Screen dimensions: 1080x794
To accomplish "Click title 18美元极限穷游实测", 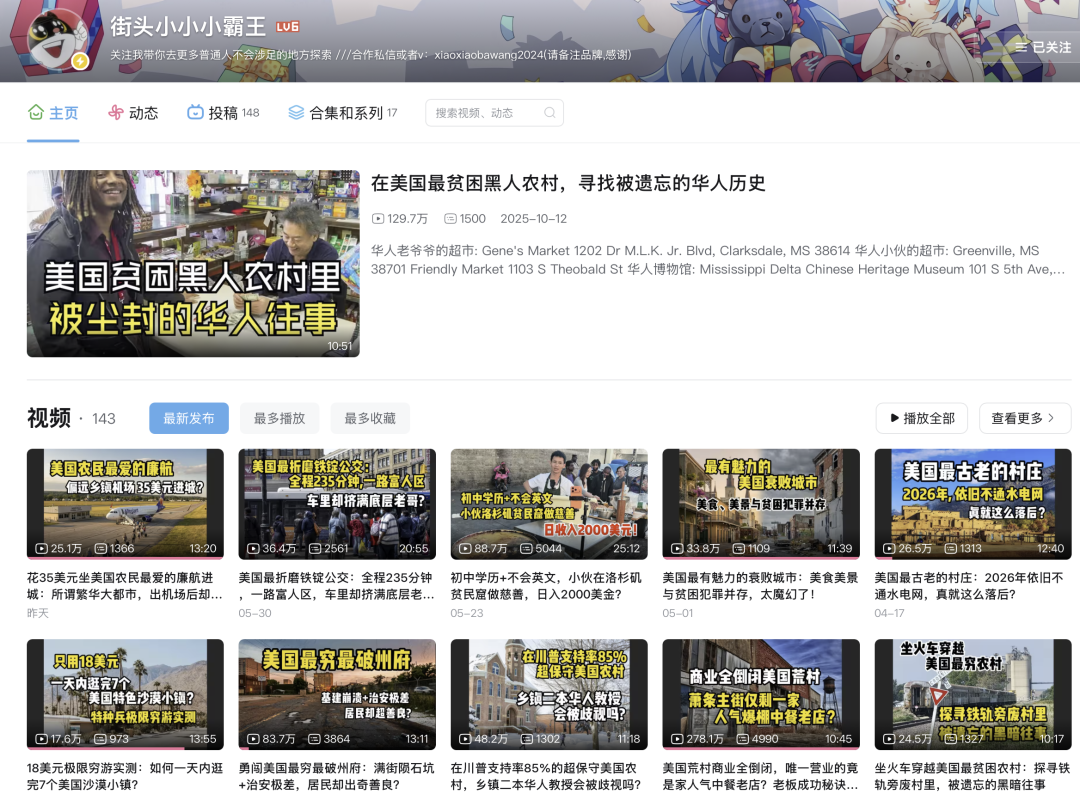I will pos(125,776).
